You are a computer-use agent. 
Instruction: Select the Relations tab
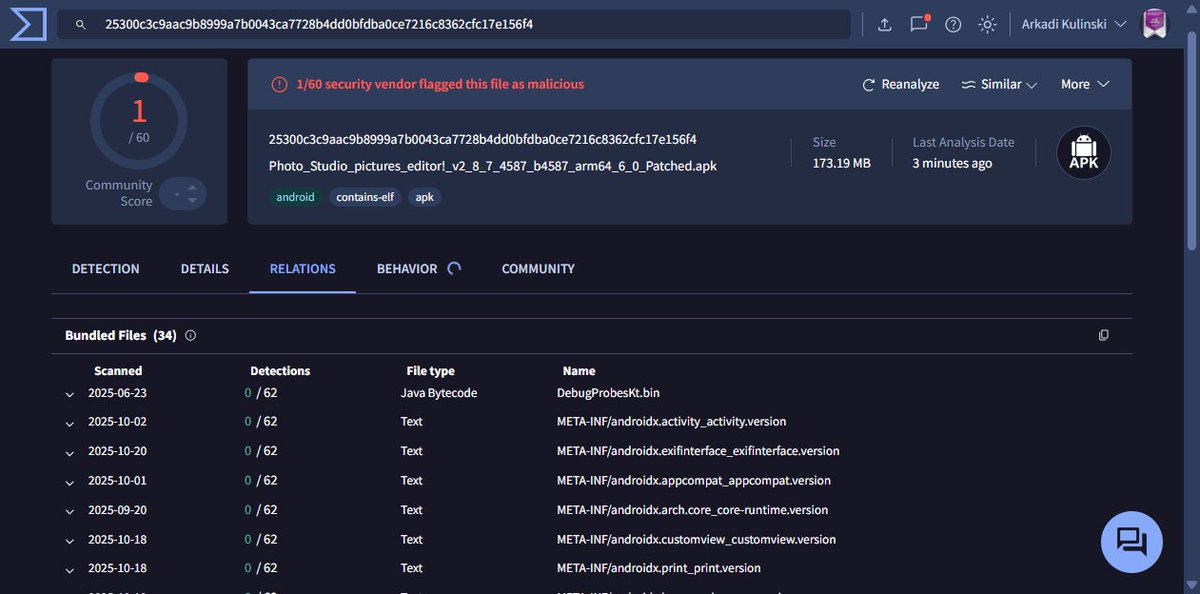pos(303,269)
